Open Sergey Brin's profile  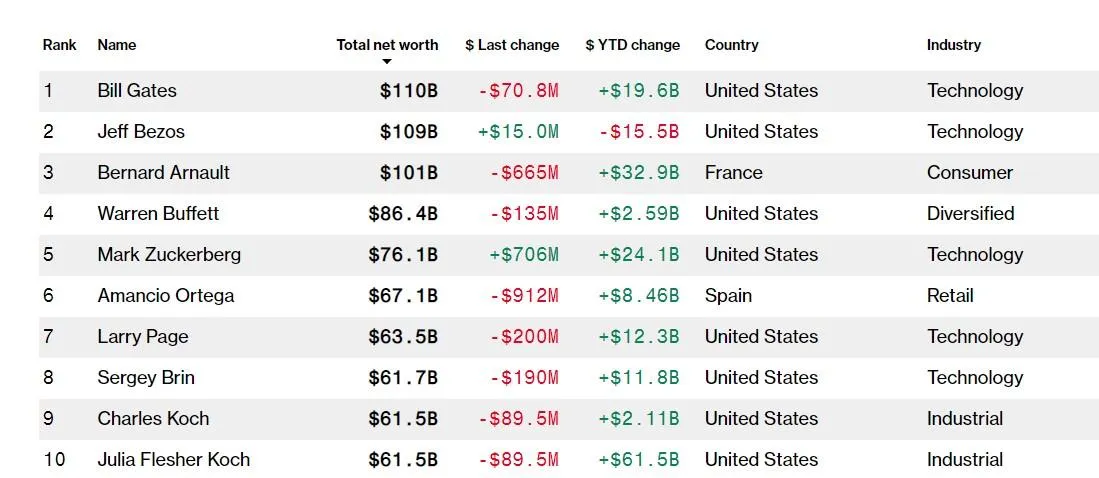[146, 377]
